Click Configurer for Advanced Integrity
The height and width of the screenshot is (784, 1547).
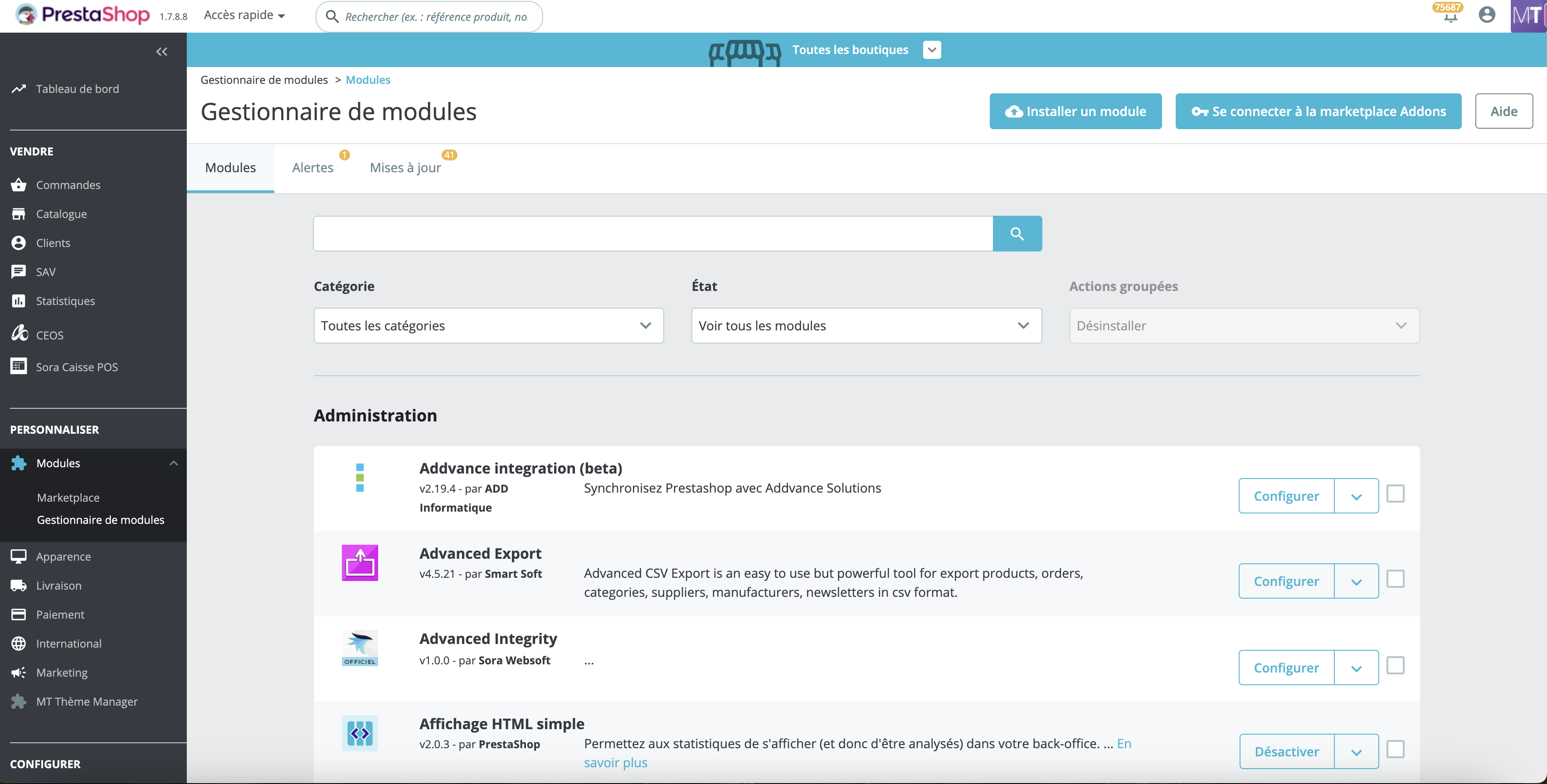tap(1286, 668)
